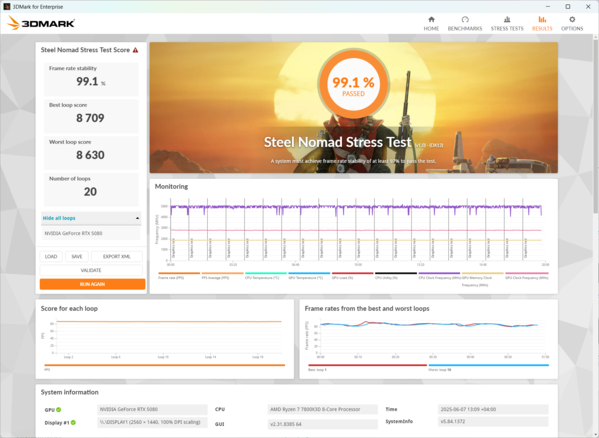Viewport: 599px width, 438px height.
Task: Click the Export XML button
Action: click(x=117, y=256)
